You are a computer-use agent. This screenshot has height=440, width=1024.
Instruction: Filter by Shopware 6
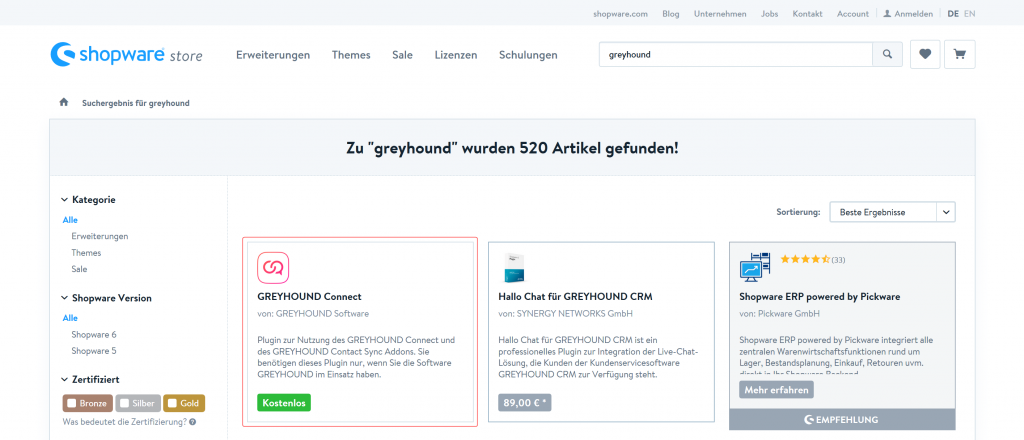pyautogui.click(x=94, y=334)
